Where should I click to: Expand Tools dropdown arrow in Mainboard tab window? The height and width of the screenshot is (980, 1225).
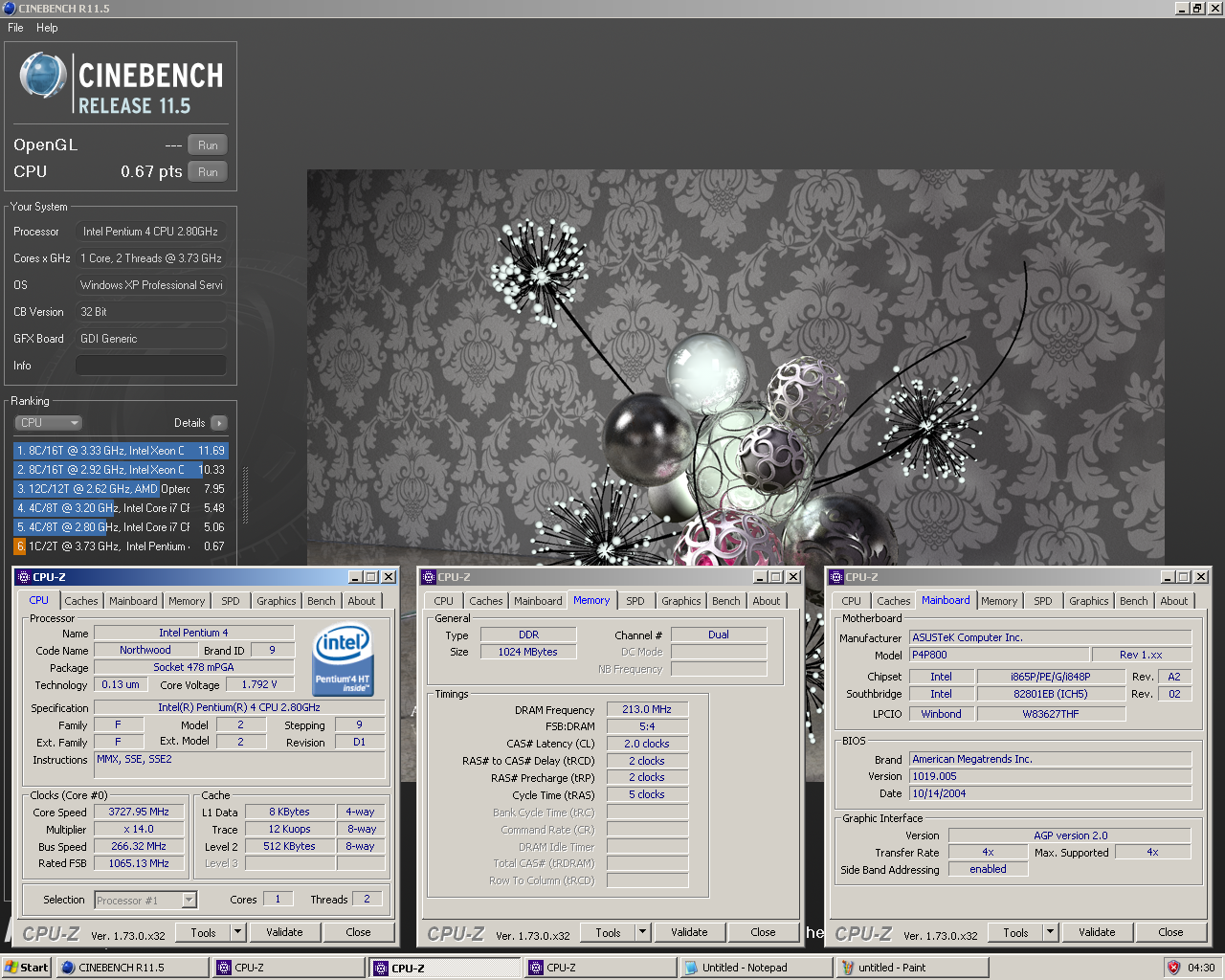[x=1051, y=932]
